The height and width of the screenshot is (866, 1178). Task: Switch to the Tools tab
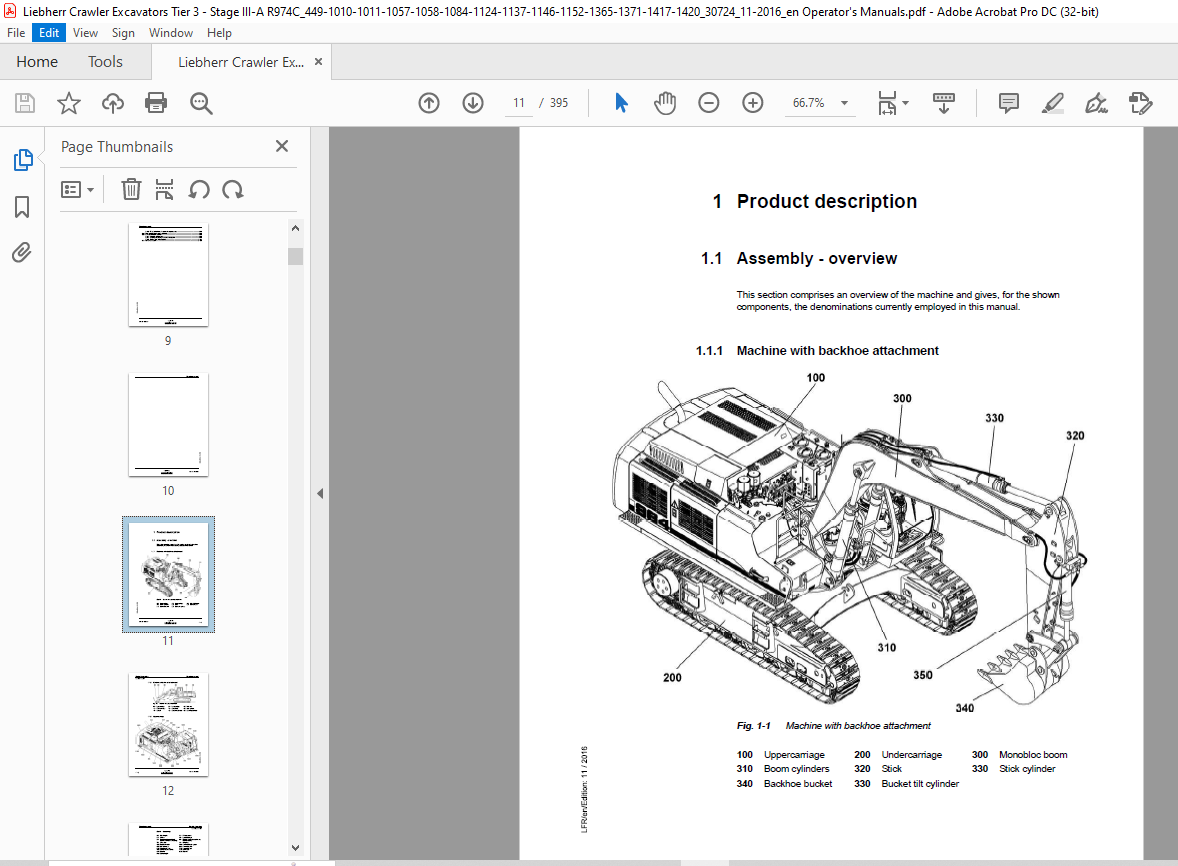(x=105, y=62)
